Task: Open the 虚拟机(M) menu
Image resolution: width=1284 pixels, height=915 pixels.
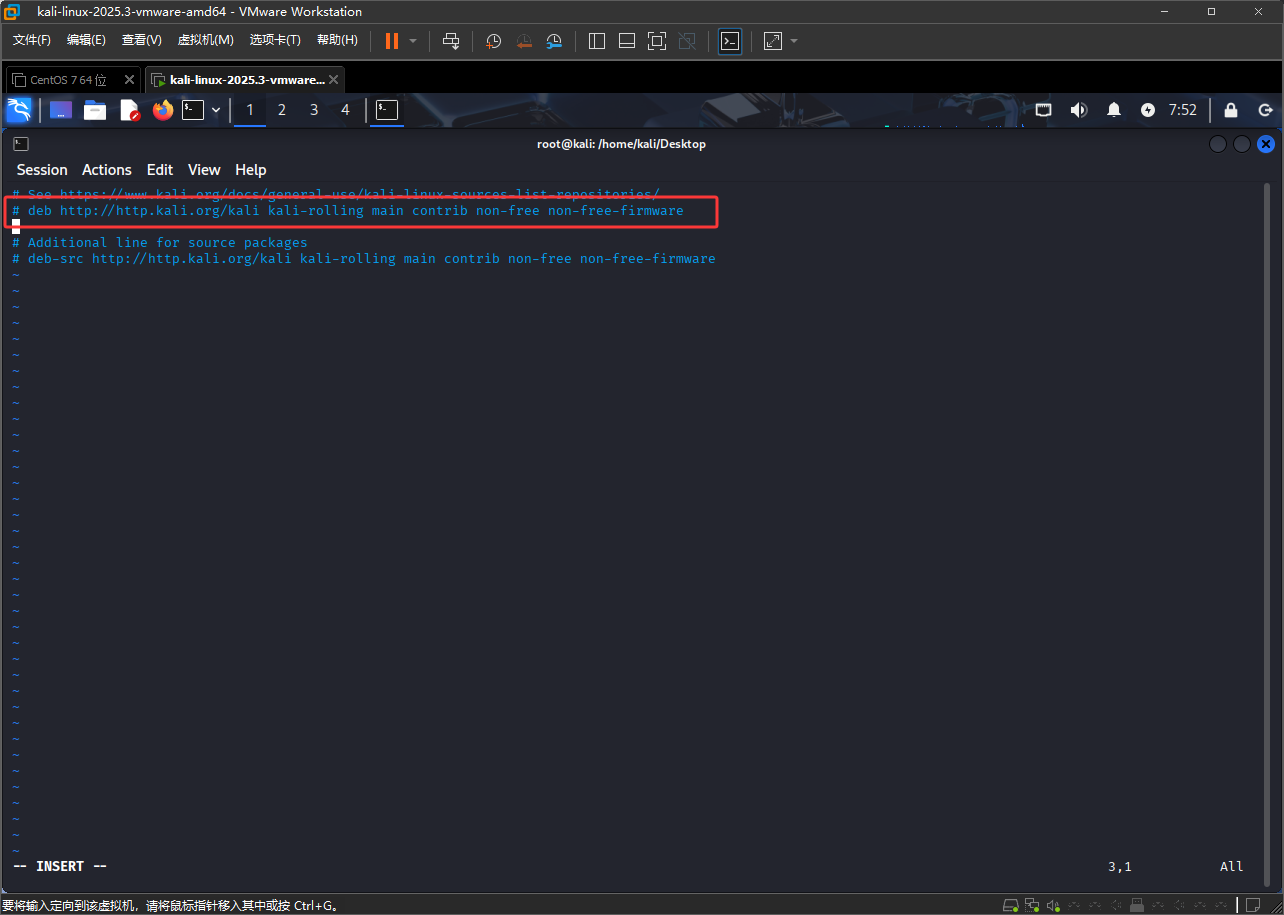Action: point(205,40)
